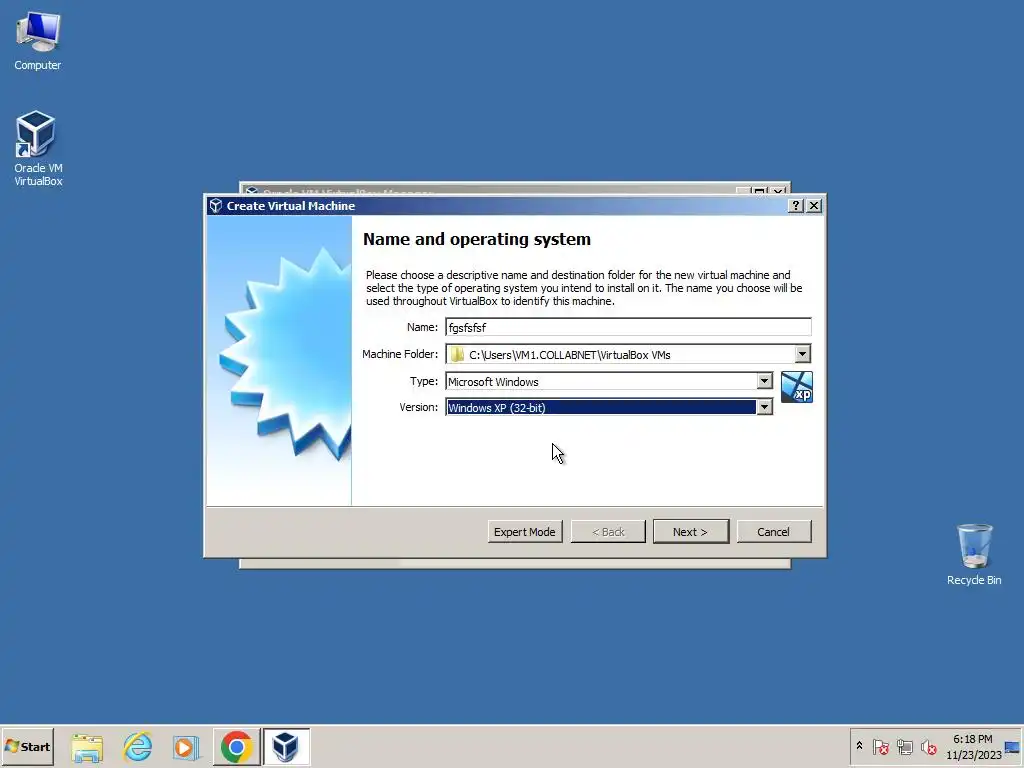This screenshot has width=1024, height=768.
Task: Open the Start menu
Action: tap(27, 746)
